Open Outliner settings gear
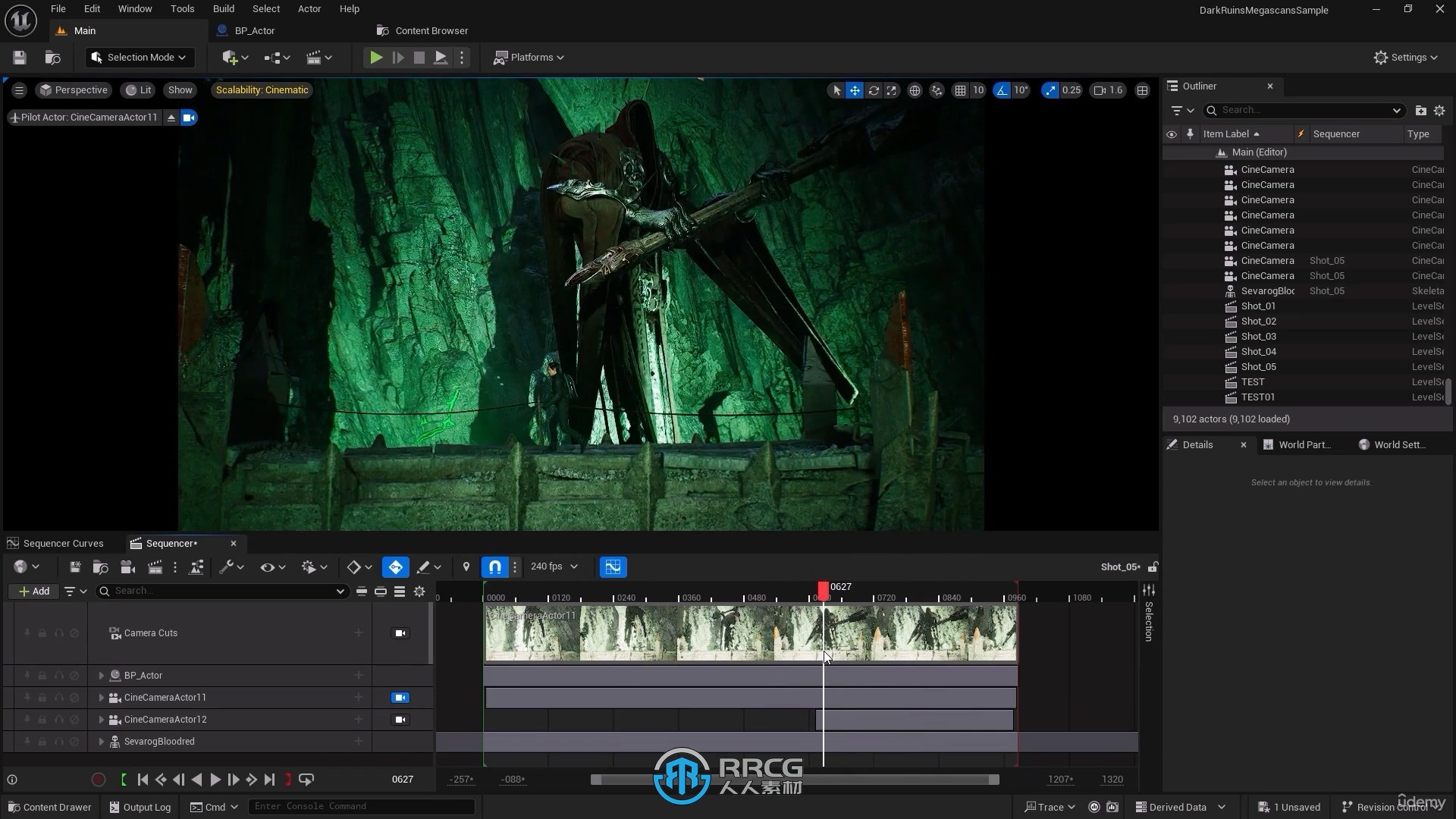 click(x=1439, y=111)
